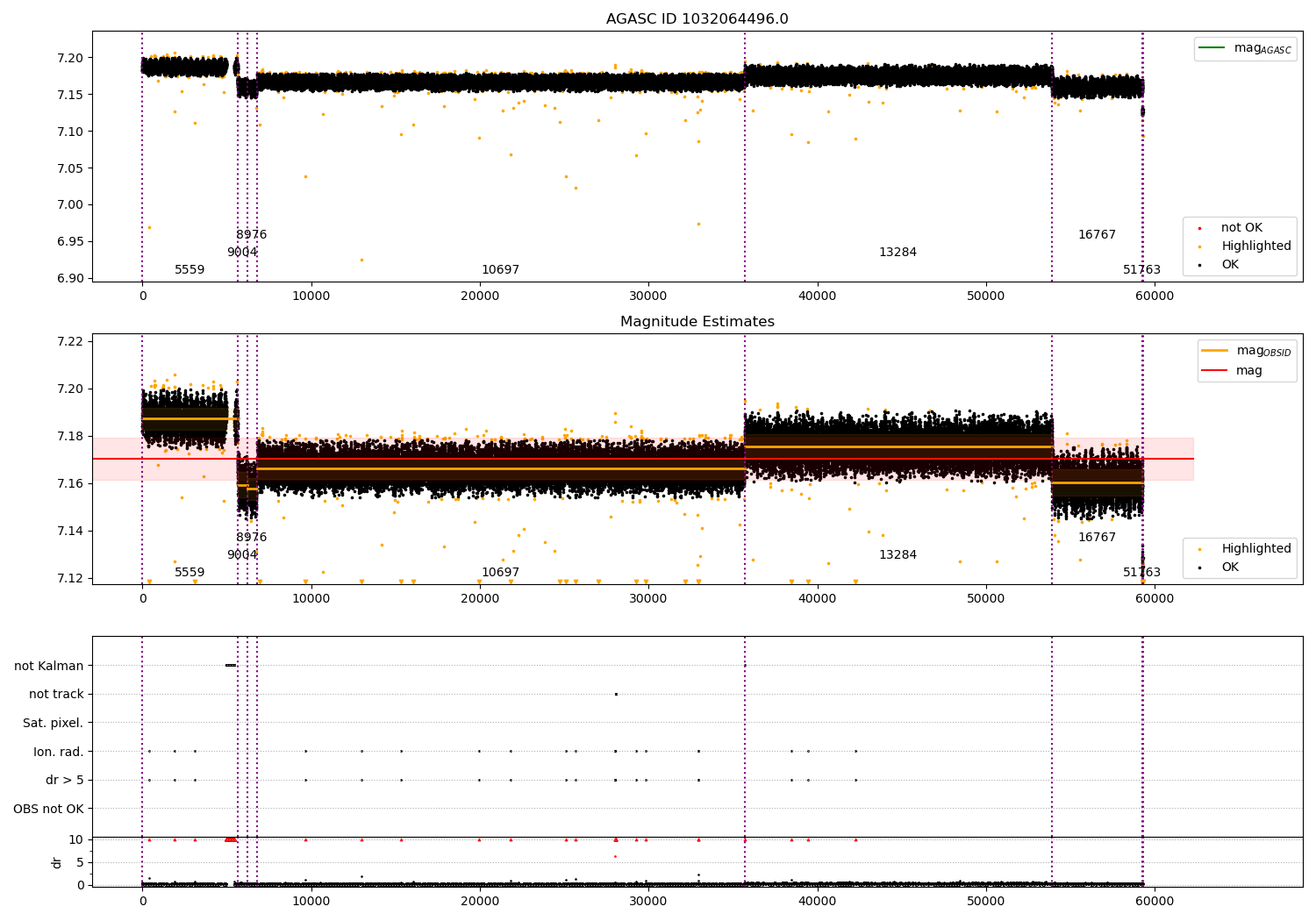Click OBSID label "51763" in the top plot
Image resolution: width=1316 pixels, height=921 pixels.
[1141, 270]
